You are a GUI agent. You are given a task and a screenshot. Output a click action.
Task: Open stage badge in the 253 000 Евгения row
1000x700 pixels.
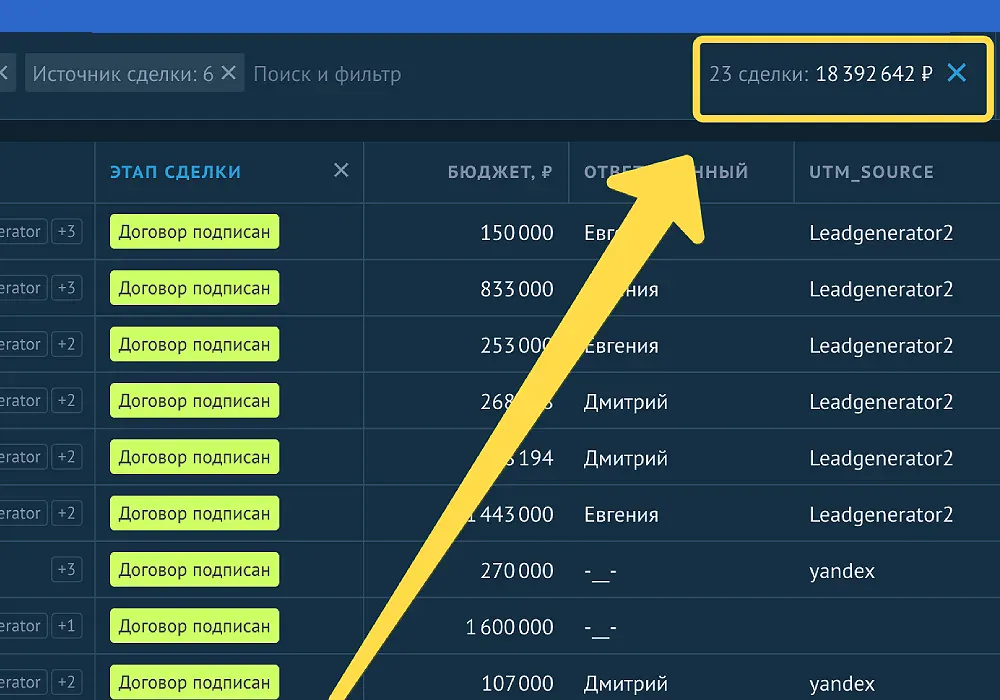click(195, 344)
